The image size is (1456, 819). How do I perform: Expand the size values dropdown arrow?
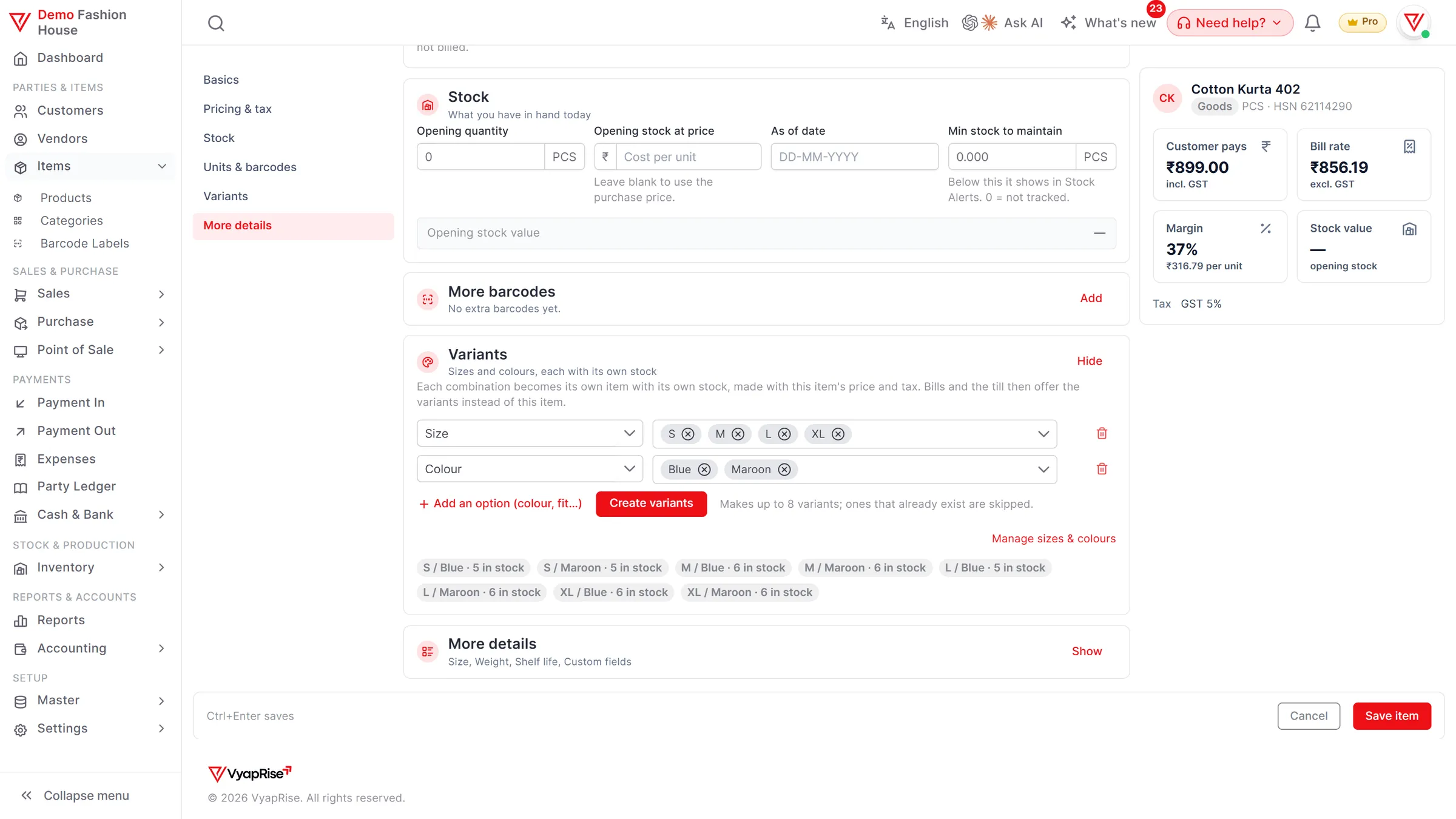click(1043, 434)
